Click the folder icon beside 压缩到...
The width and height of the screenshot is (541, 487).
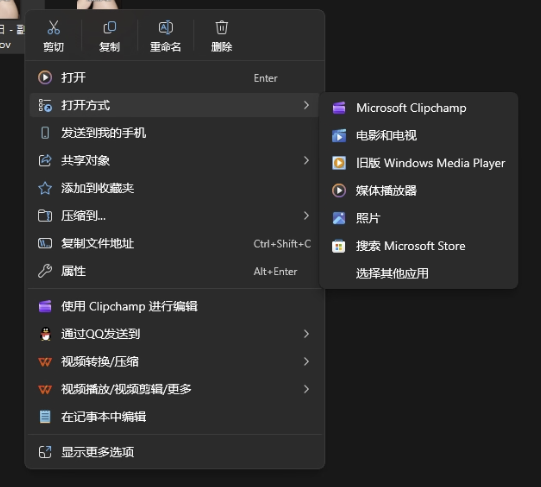(45, 216)
